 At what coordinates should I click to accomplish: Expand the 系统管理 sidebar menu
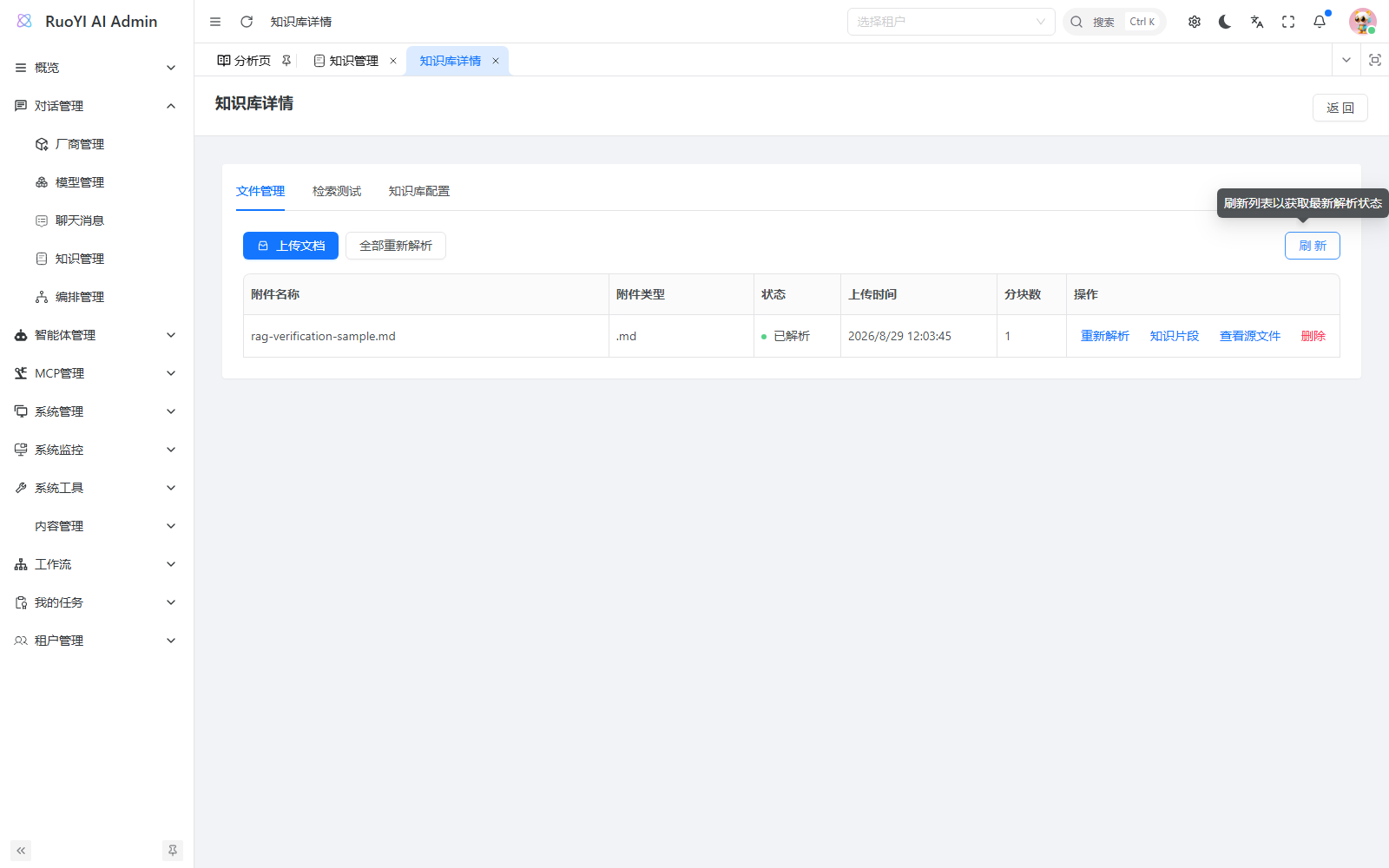tap(97, 411)
